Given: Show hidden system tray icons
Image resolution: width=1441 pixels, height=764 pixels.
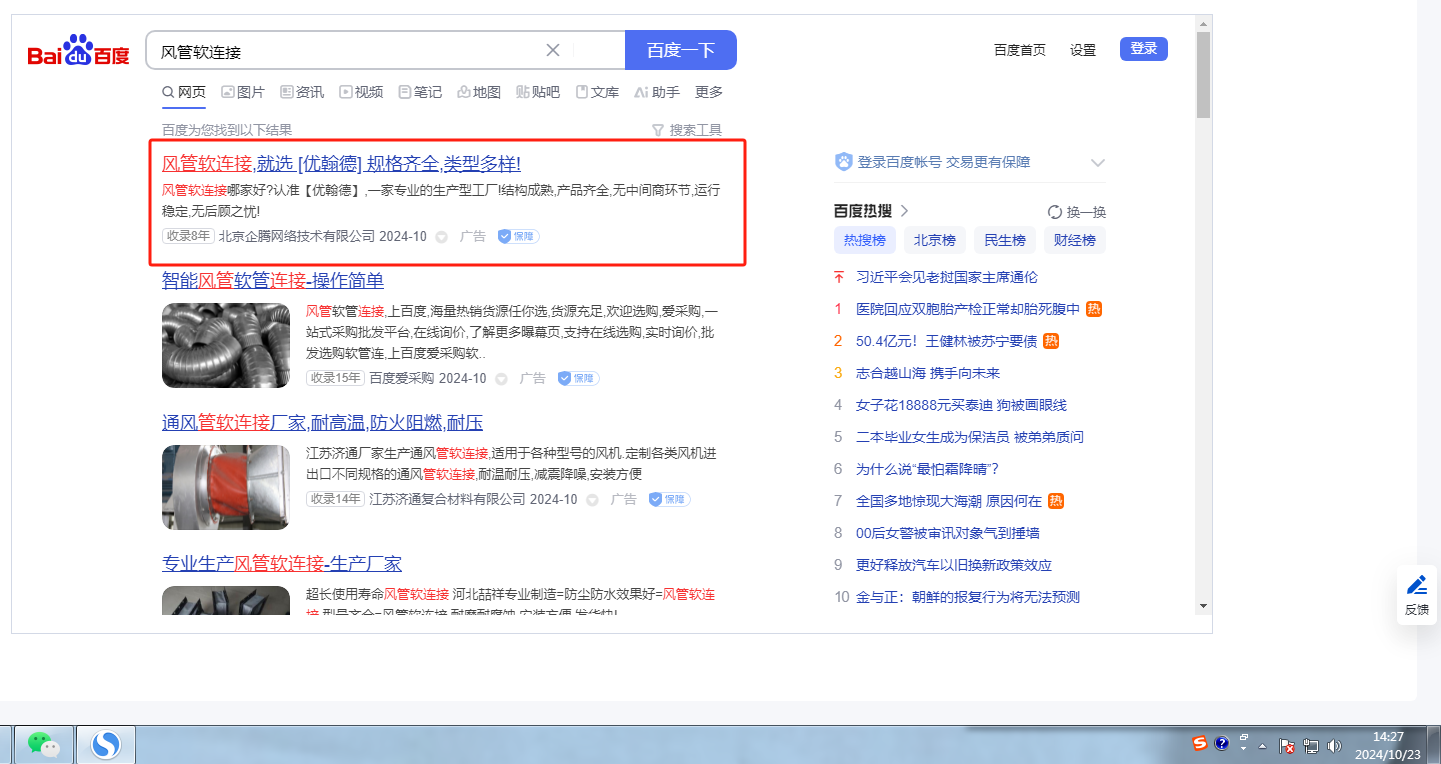Looking at the screenshot, I should pos(1263,746).
